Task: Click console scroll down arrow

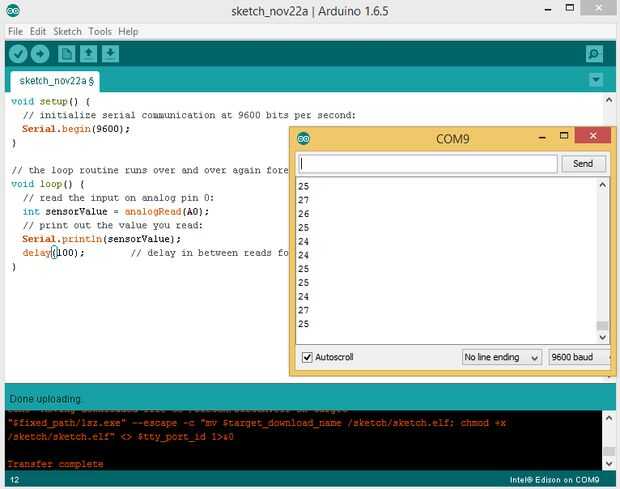Action: click(609, 463)
